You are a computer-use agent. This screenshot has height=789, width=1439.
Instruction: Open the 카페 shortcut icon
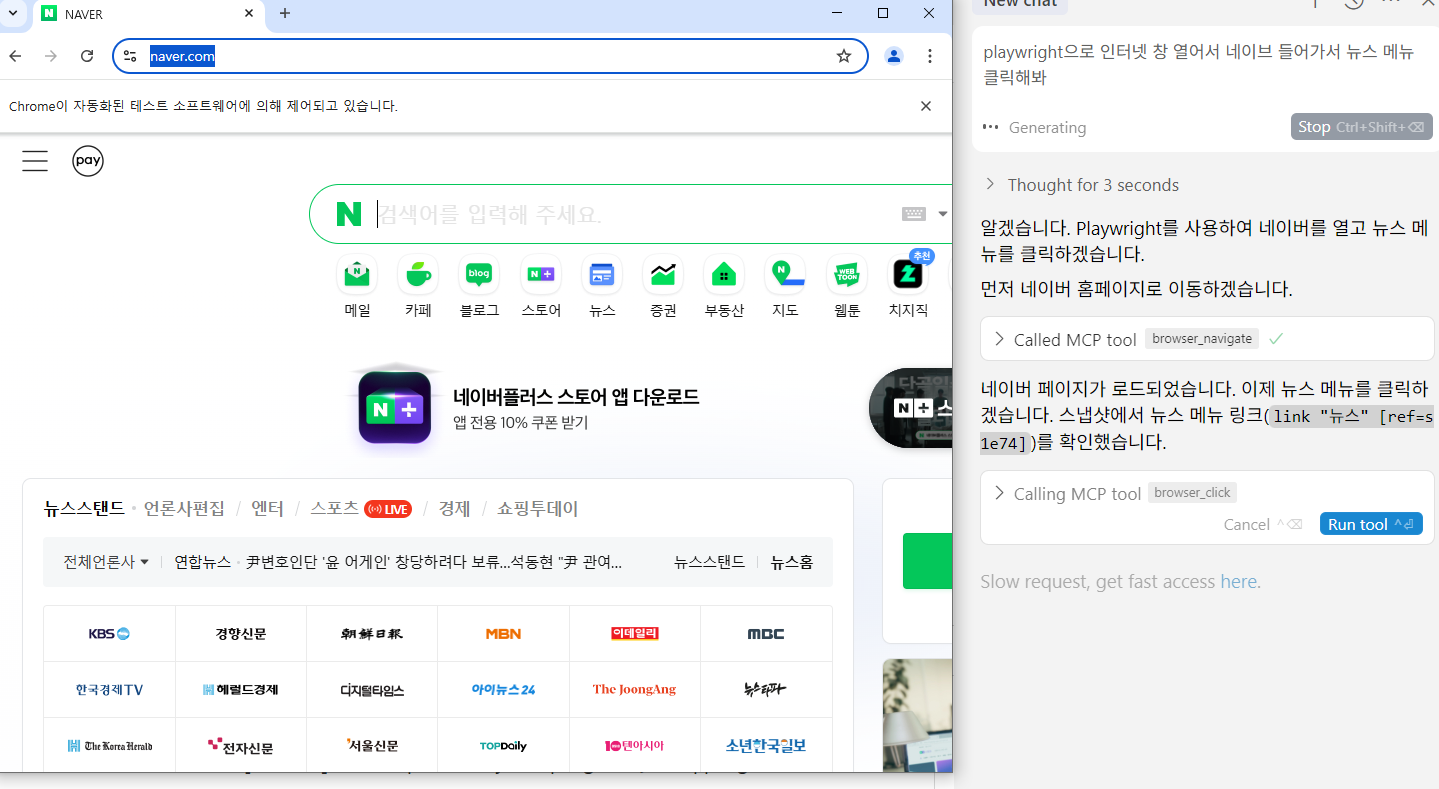tap(418, 274)
